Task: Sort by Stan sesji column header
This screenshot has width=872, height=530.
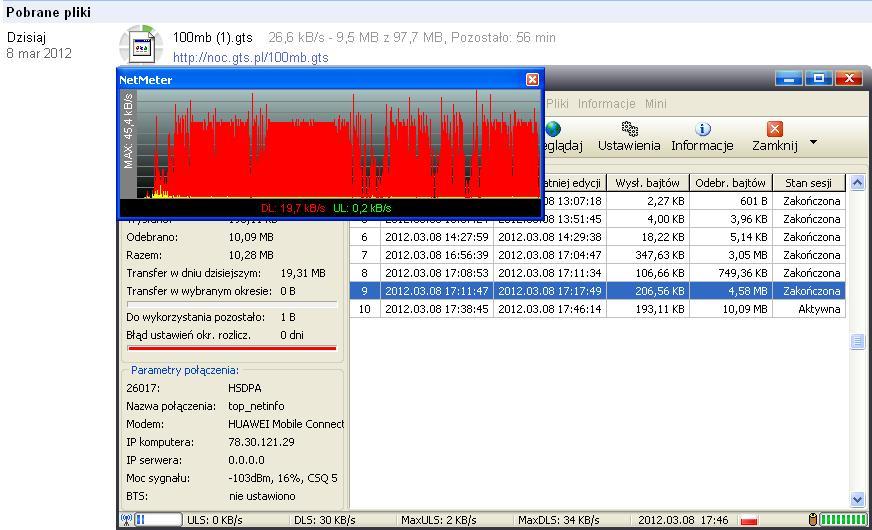Action: (808, 182)
